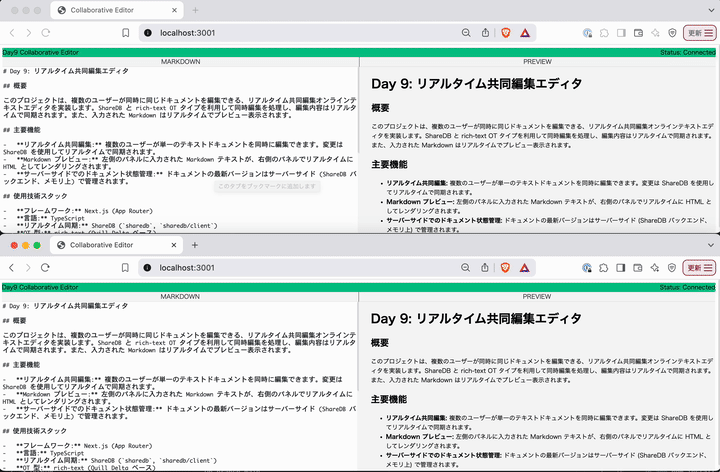Click MARKDOWN panel header in bottom window
This screenshot has width=720, height=472.
180,297
